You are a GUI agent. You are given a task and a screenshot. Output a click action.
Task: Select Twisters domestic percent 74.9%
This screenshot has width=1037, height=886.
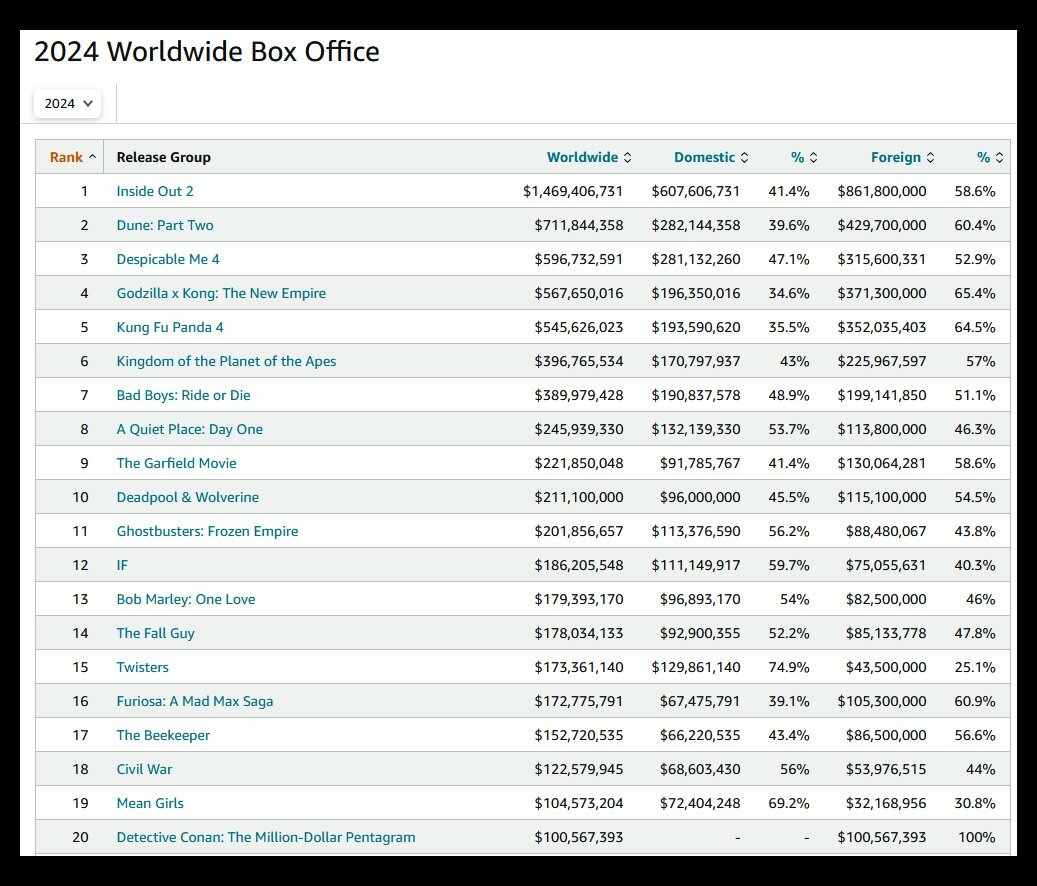click(788, 667)
